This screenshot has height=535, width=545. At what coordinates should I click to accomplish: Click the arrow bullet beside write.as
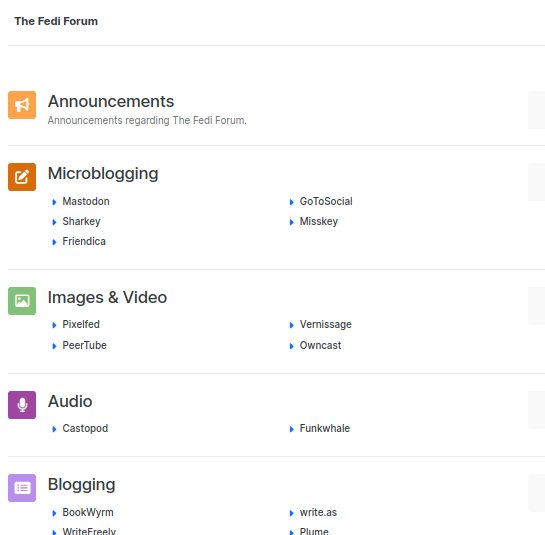pyautogui.click(x=292, y=513)
